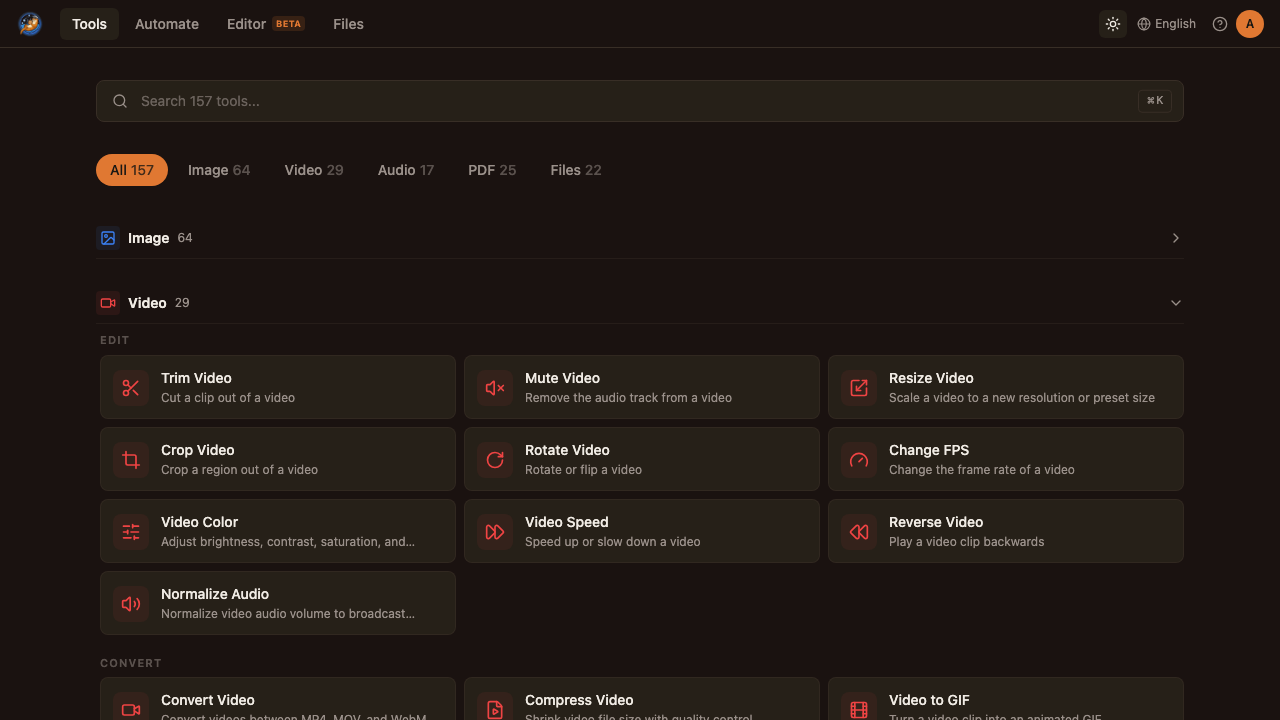1280x720 pixels.
Task: Click the Resize Video arrow icon
Action: (859, 387)
